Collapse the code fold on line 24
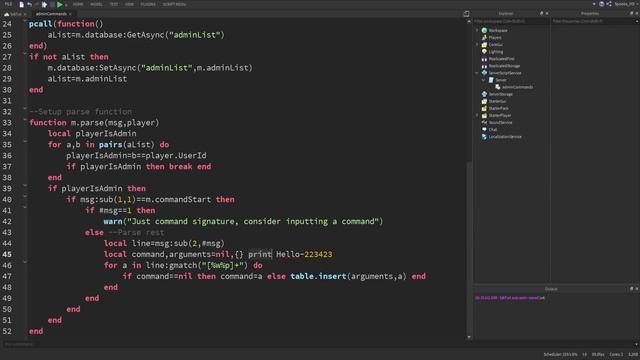640x360 pixels. click(25, 20)
